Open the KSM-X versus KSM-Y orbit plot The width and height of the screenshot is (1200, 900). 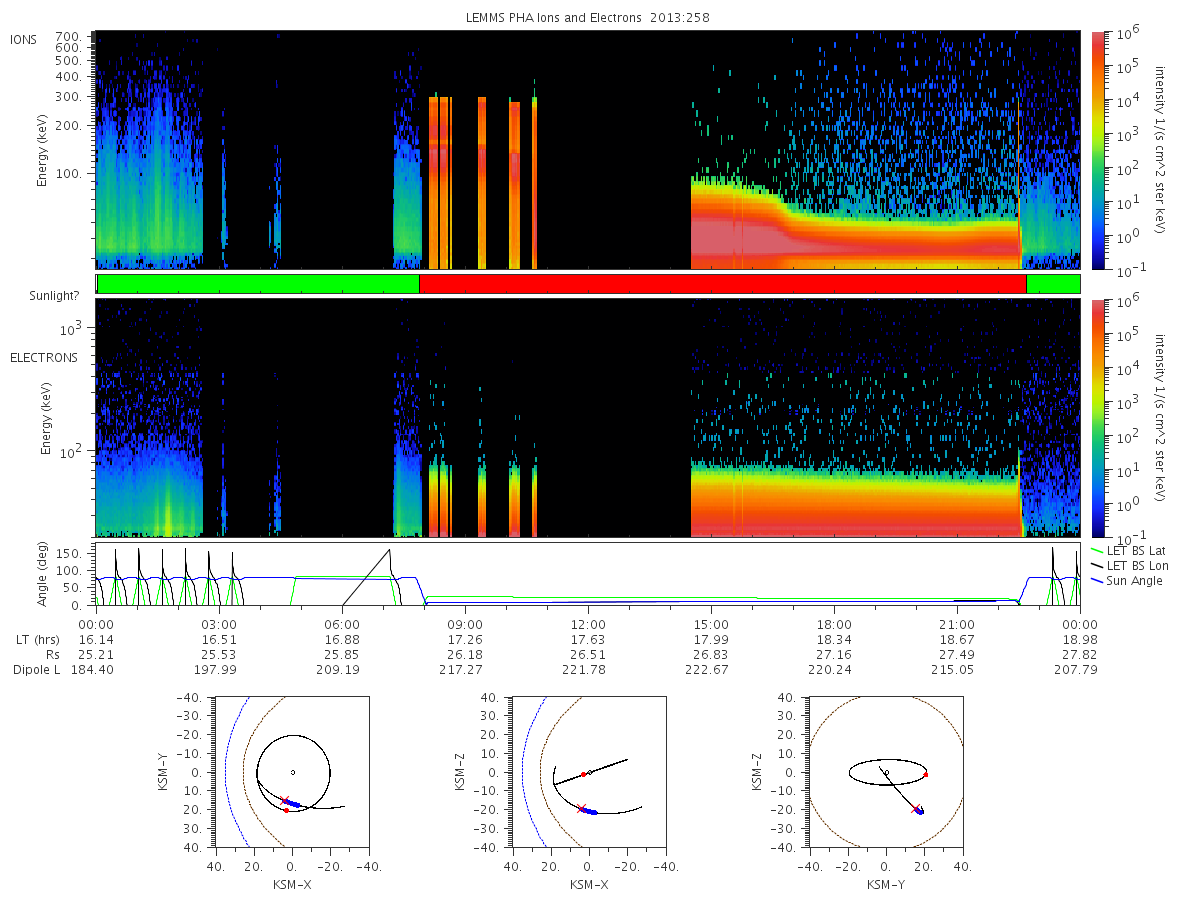point(290,772)
